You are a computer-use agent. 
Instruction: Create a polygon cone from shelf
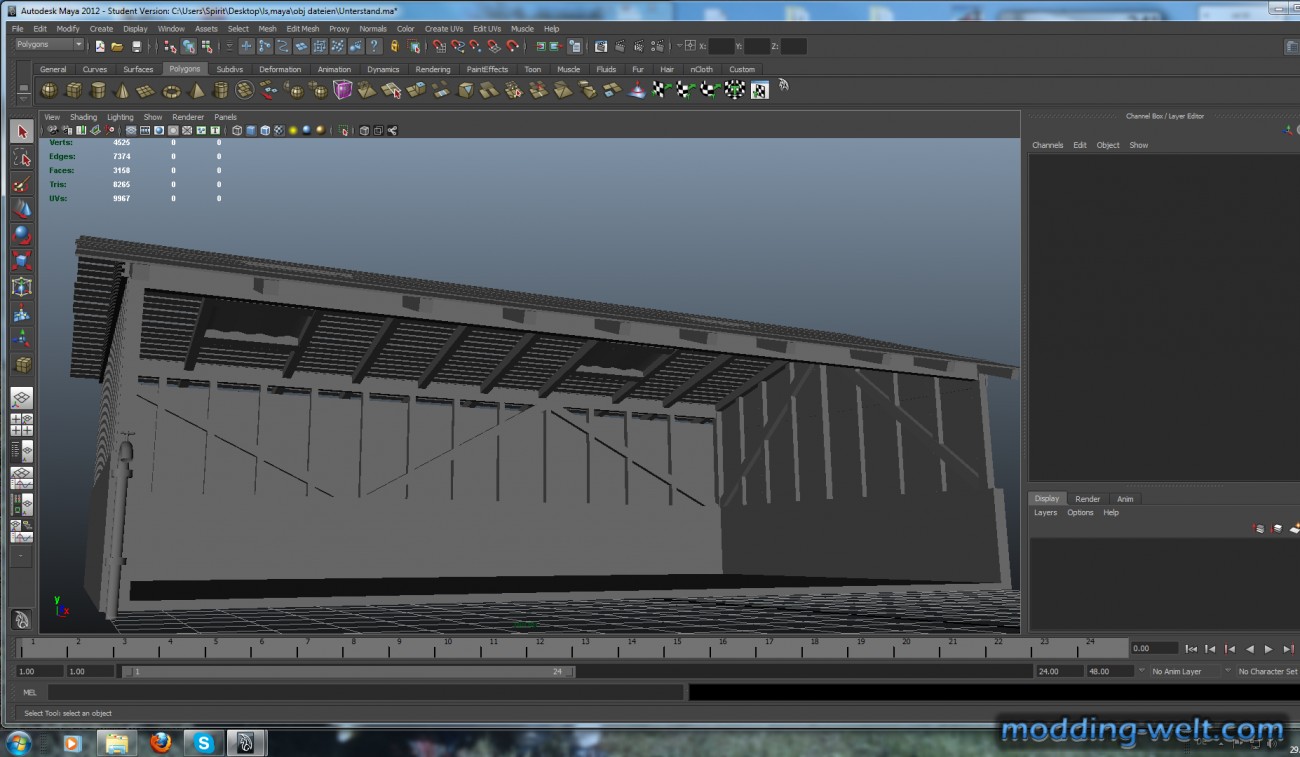[122, 91]
